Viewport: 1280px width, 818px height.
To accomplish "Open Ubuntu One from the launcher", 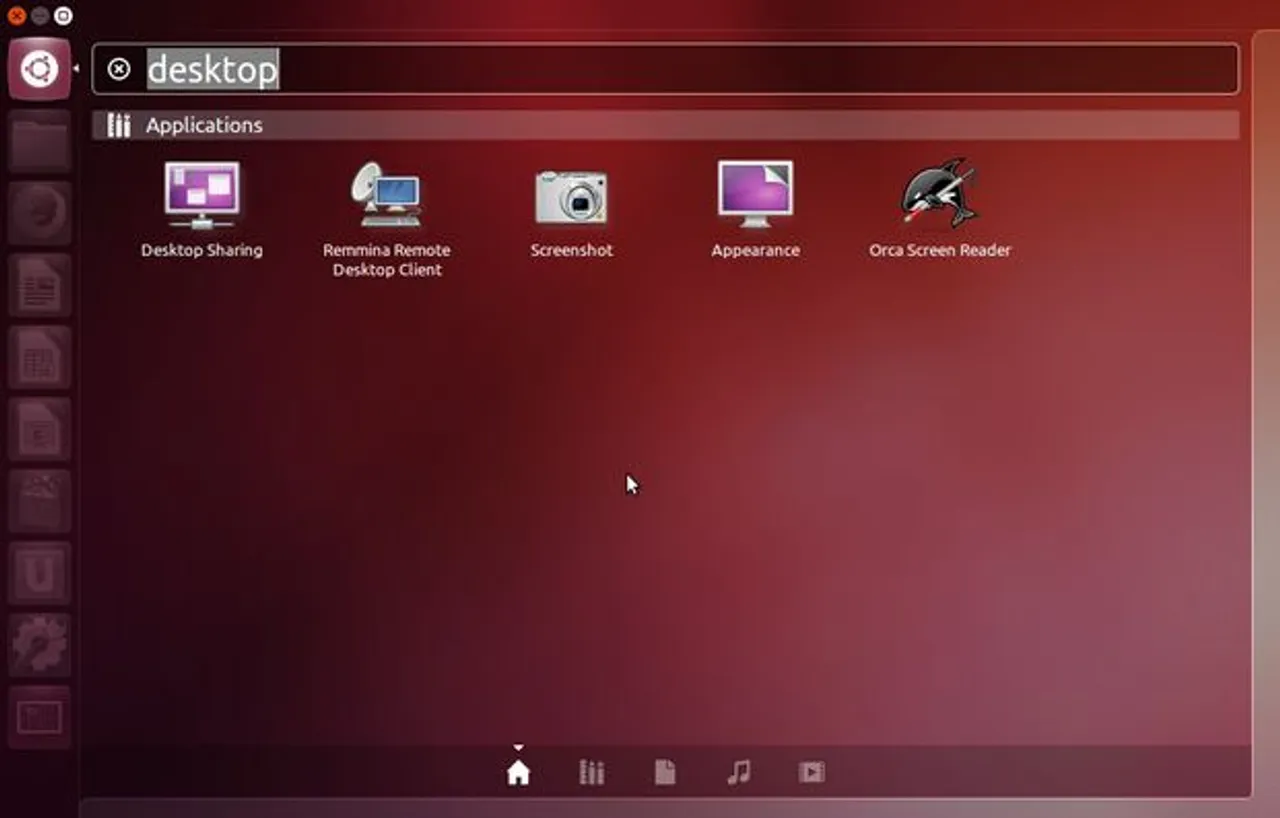I will coord(39,574).
